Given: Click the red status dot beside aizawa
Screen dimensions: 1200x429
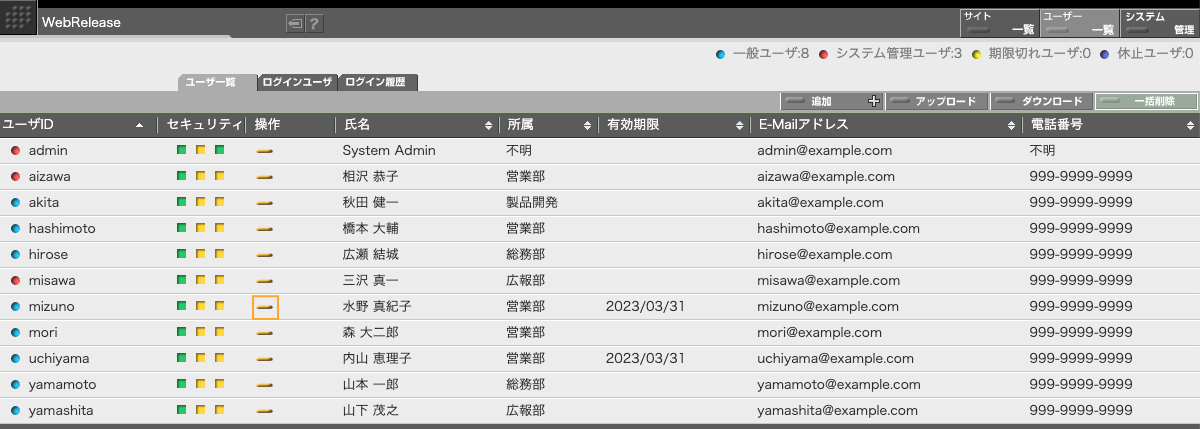Looking at the screenshot, I should pos(15,177).
